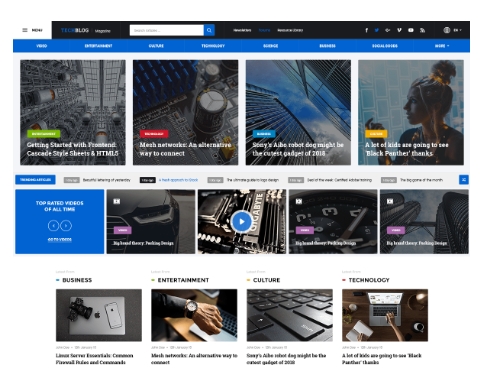Click video icon on car thumbnail
This screenshot has height=377, width=483.
tap(117, 201)
